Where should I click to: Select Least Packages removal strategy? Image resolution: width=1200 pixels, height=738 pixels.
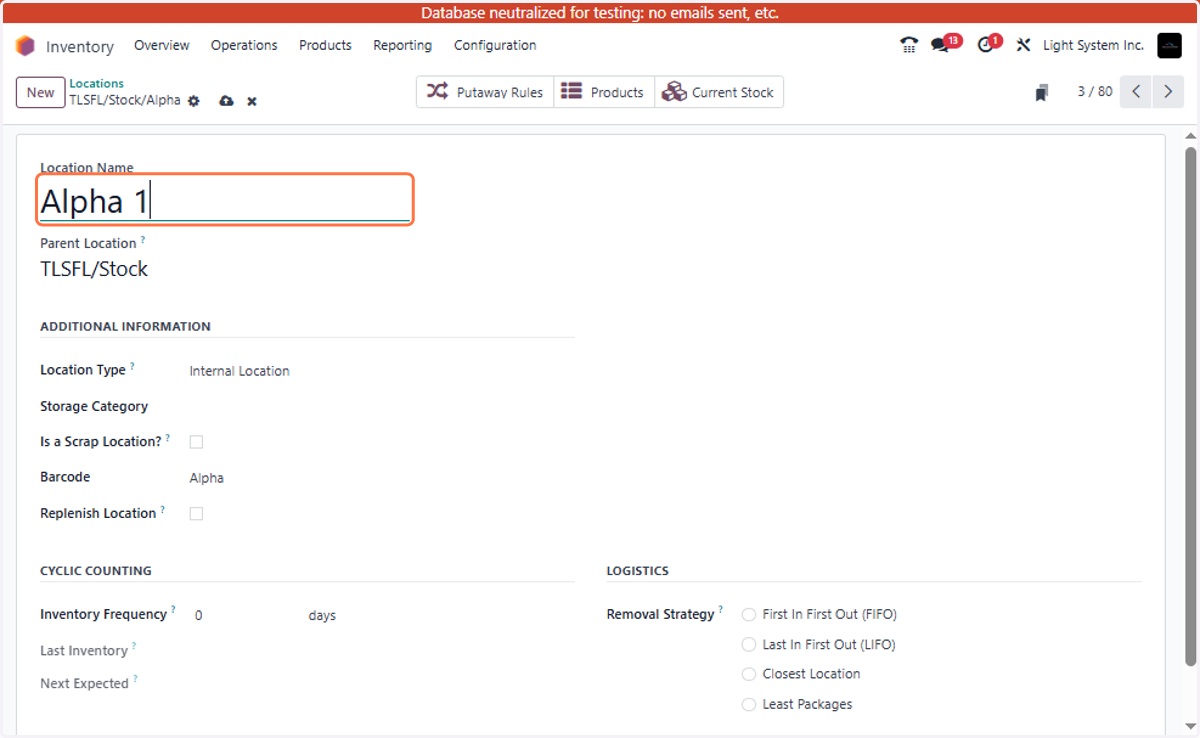(749, 705)
